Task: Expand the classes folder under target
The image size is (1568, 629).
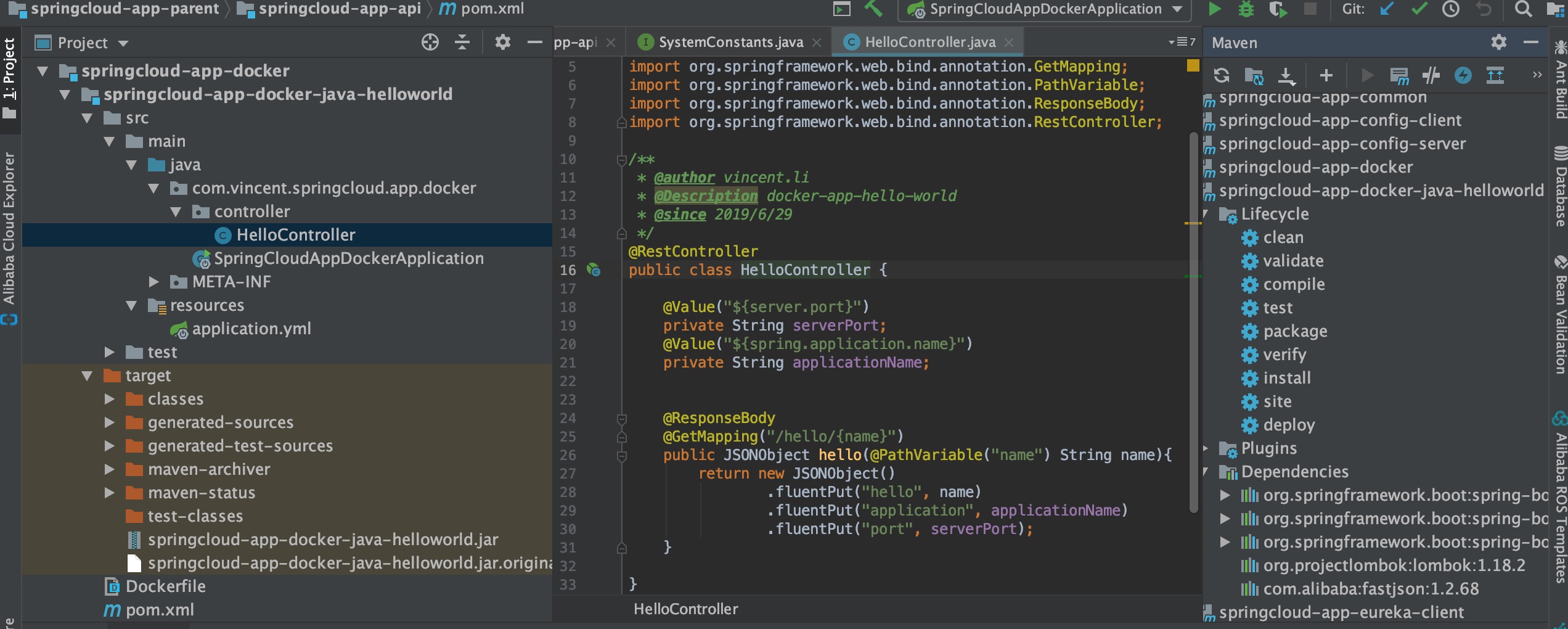Action: (110, 399)
